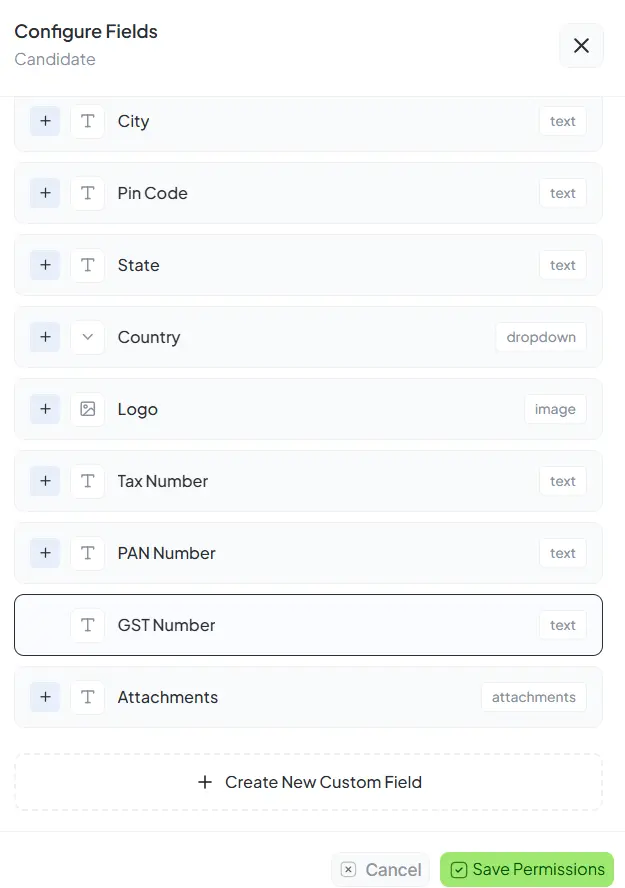Click the text icon on the Attachments row
This screenshot has width=625, height=888.
(88, 697)
